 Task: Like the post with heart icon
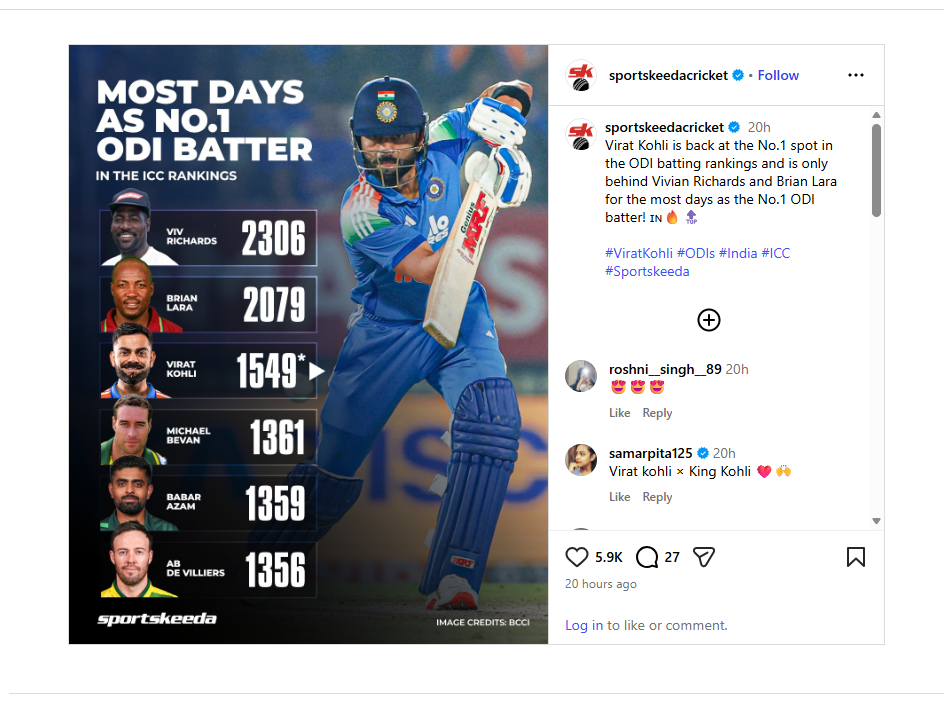pyautogui.click(x=576, y=557)
